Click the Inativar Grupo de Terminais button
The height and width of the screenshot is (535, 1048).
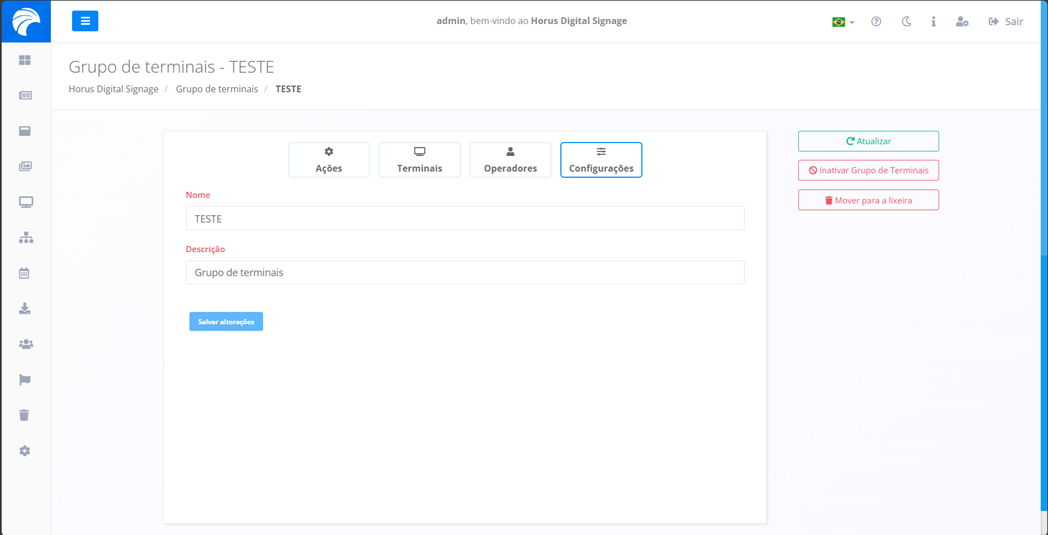tap(868, 170)
